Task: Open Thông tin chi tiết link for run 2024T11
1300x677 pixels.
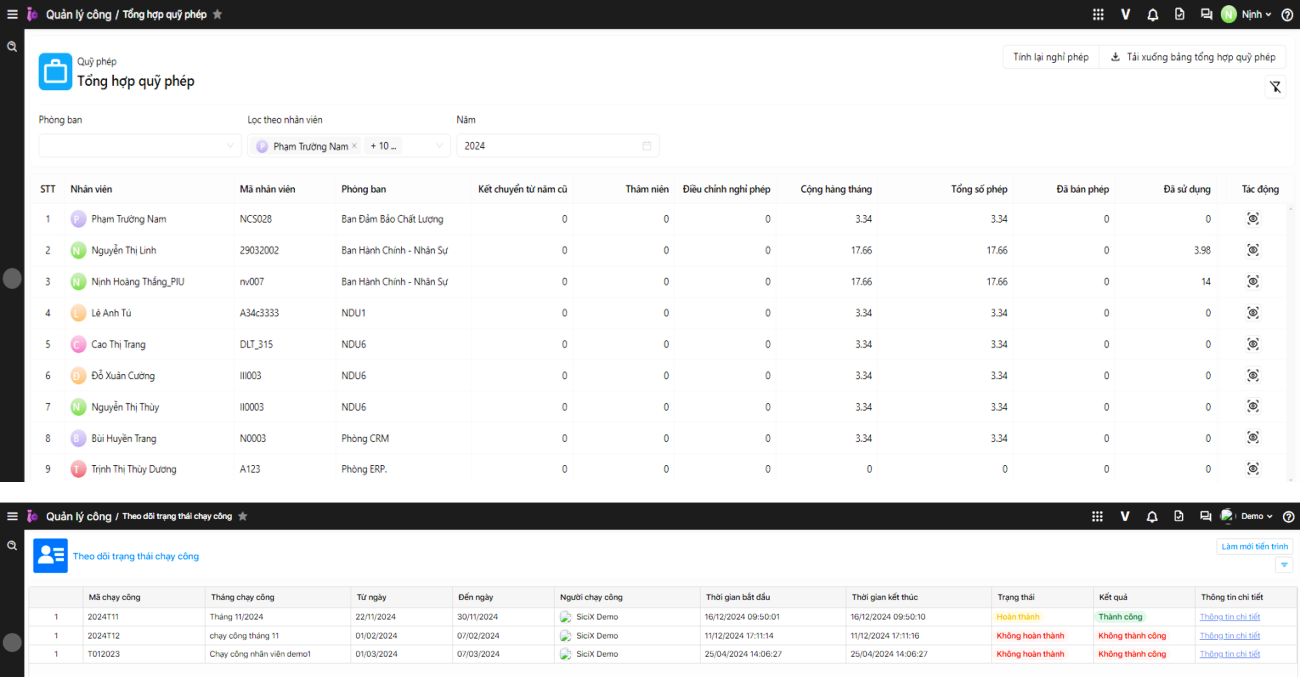Action: tap(1231, 617)
